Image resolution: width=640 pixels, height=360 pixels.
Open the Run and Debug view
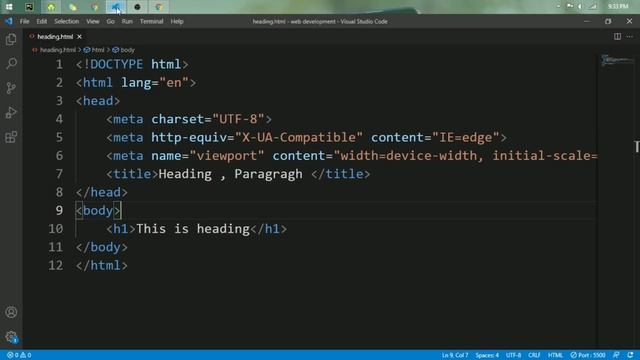(11, 112)
